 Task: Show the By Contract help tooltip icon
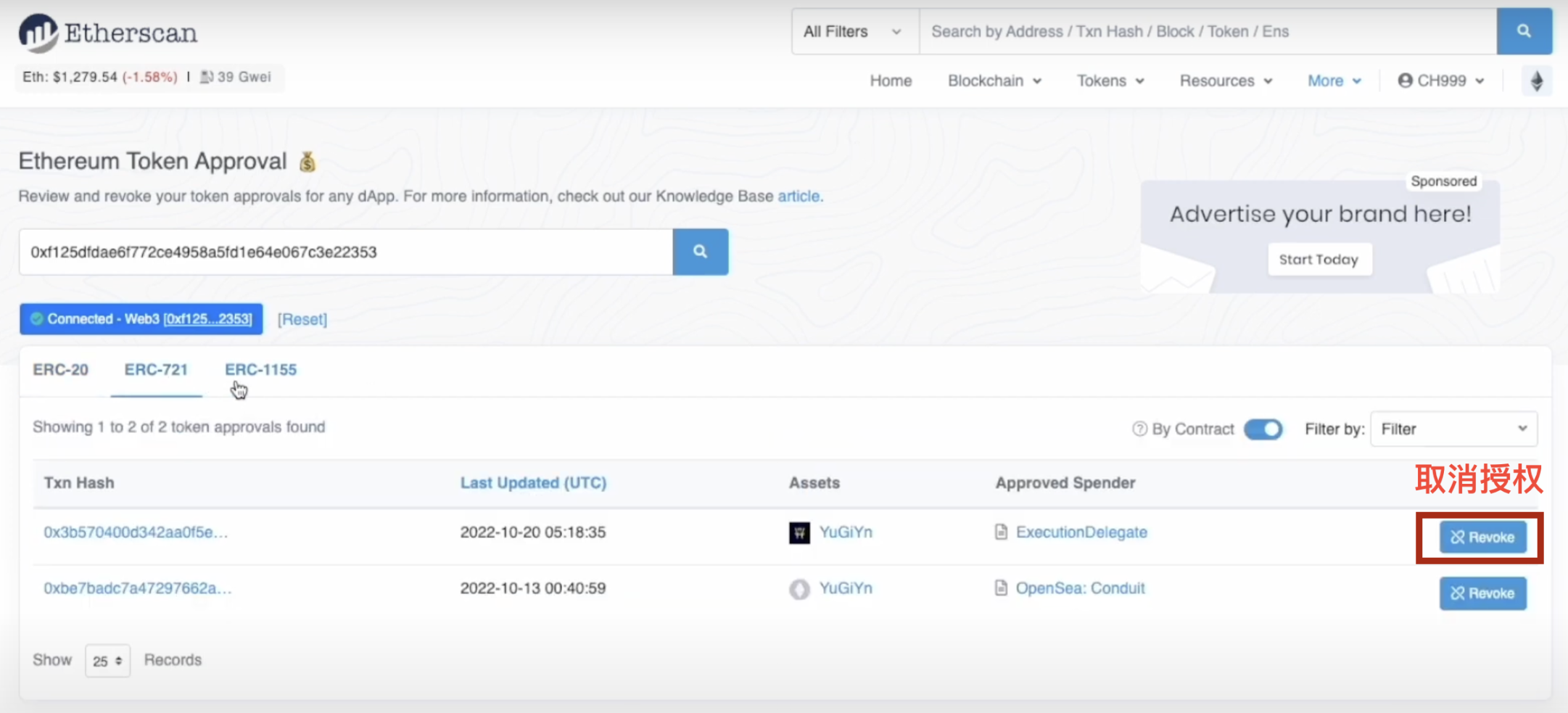click(x=1139, y=429)
